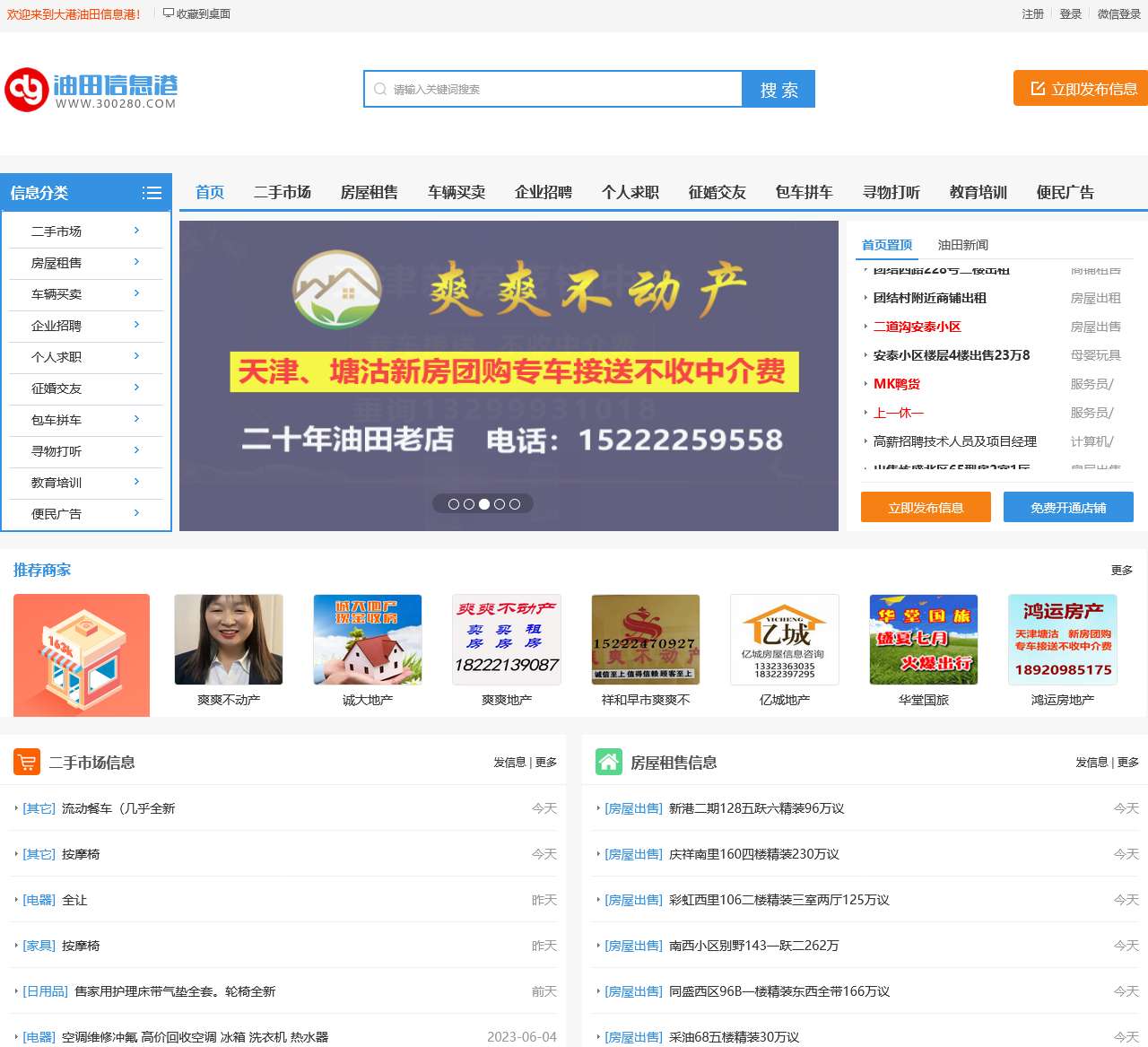Switch to the 油田新闻 tab
The image size is (1148, 1047).
pos(963,244)
